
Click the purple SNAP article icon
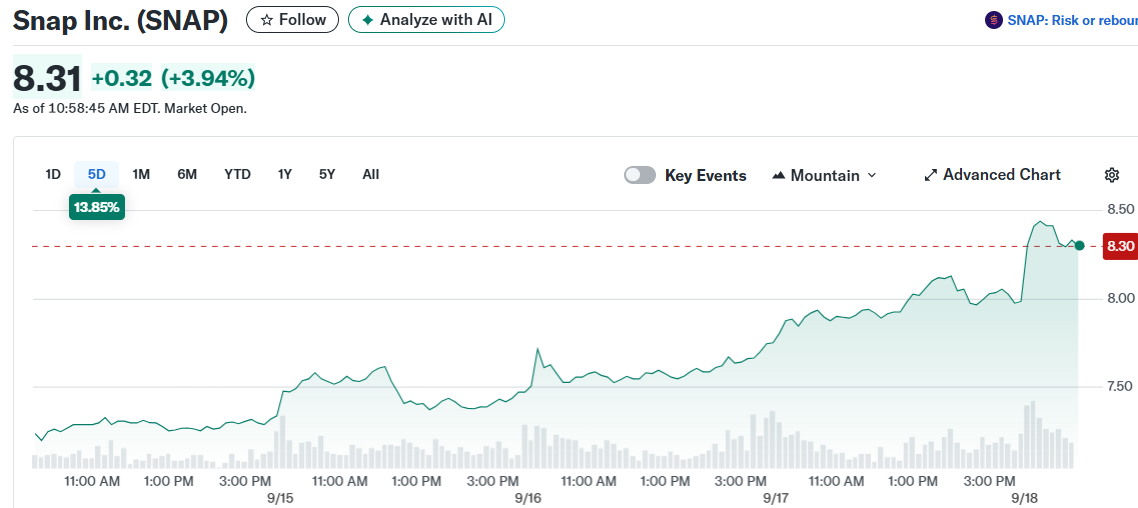point(993,20)
